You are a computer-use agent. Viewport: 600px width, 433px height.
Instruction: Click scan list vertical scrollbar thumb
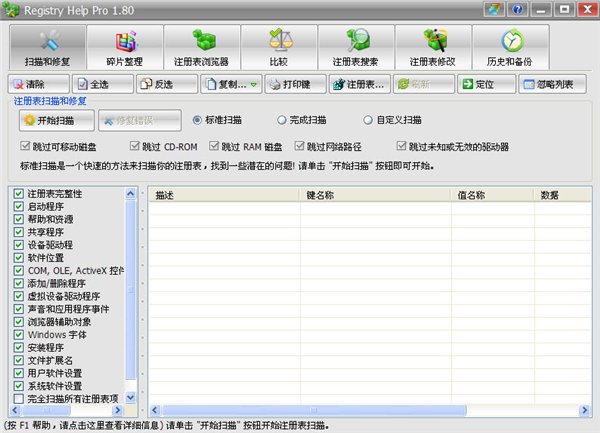tap(130, 290)
